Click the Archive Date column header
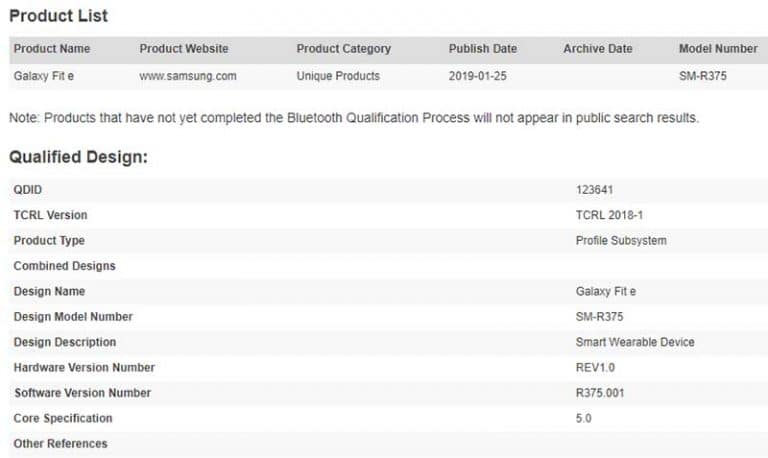The width and height of the screenshot is (768, 458). coord(598,49)
